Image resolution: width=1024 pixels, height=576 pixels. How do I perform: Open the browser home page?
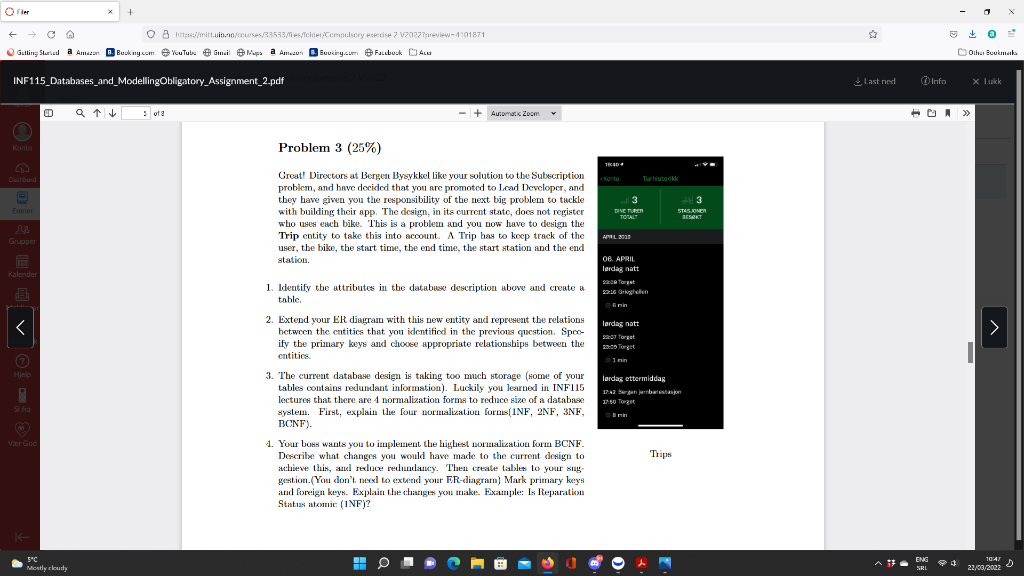pyautogui.click(x=70, y=35)
